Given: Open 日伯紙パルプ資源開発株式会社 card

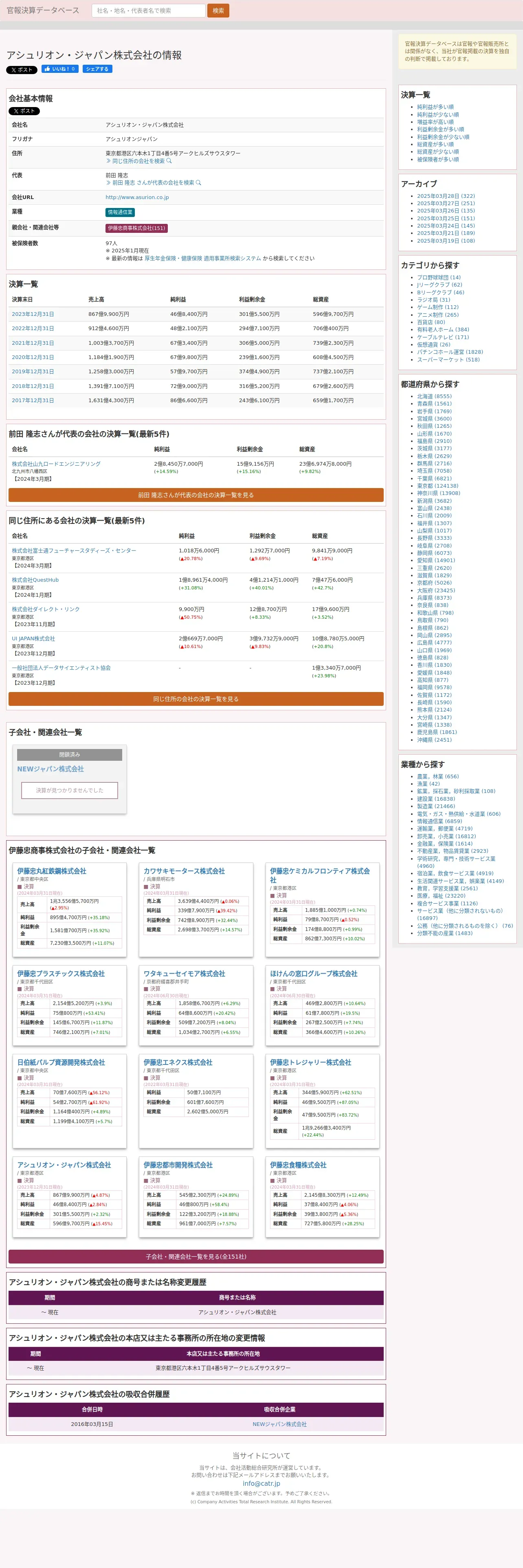Looking at the screenshot, I should [x=61, y=1062].
